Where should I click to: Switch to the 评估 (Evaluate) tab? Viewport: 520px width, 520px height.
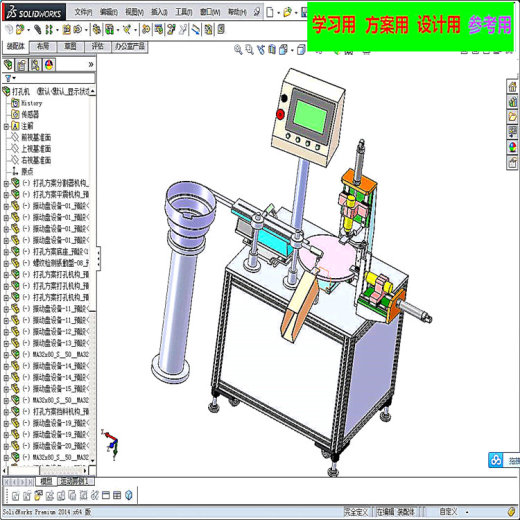pos(97,46)
